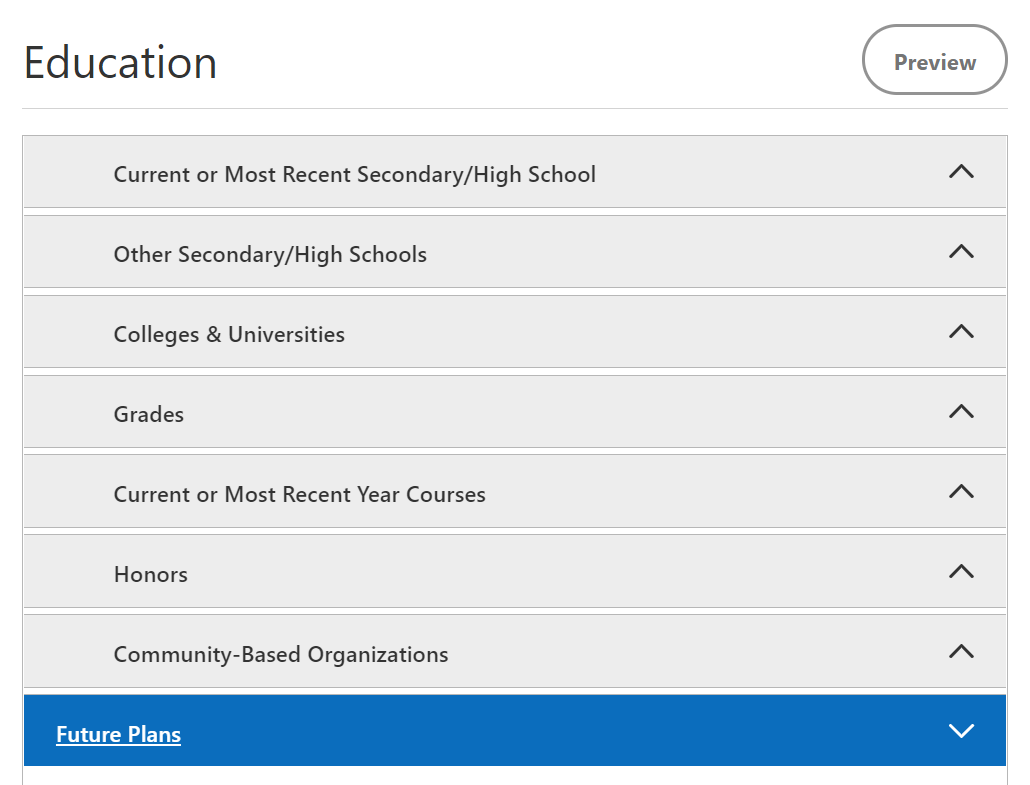
Task: Toggle the Colleges & Universities chevron arrow
Action: point(961,332)
